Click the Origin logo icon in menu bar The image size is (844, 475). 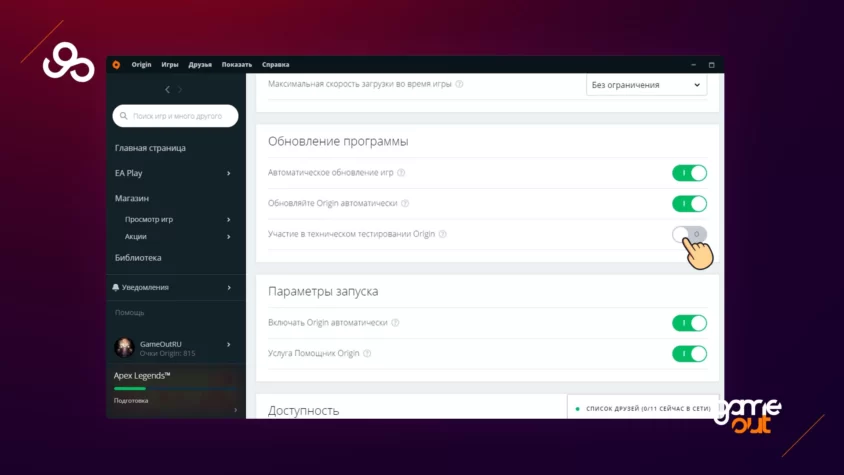(x=116, y=65)
